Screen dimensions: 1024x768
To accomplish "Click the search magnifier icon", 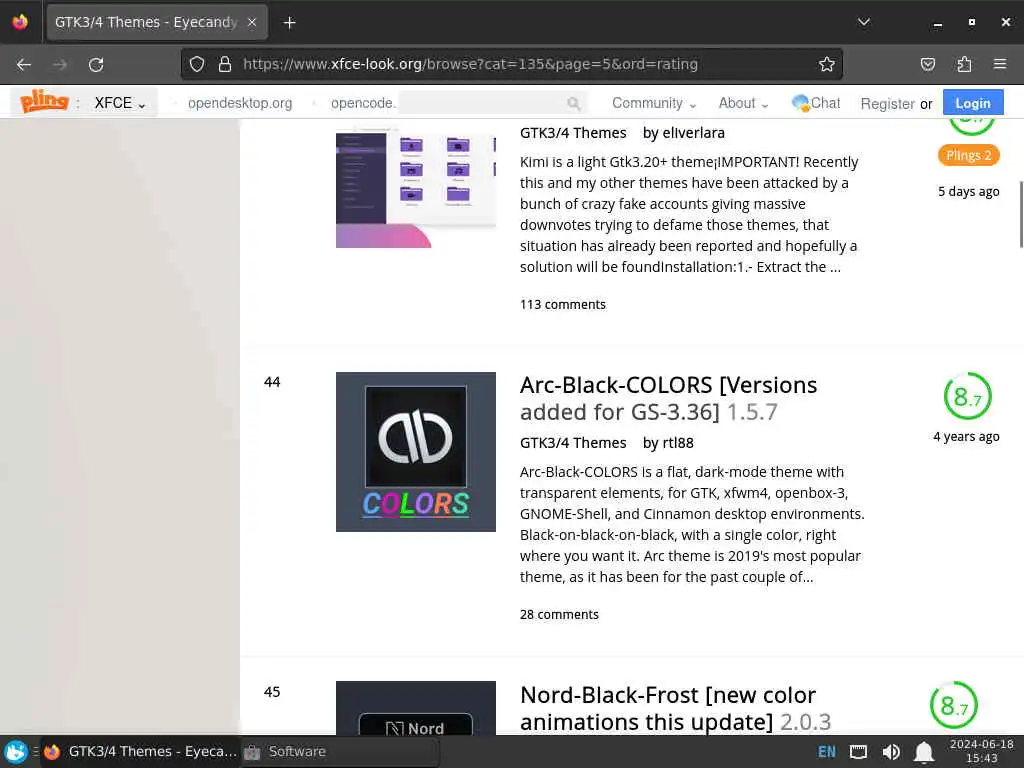I will (573, 103).
